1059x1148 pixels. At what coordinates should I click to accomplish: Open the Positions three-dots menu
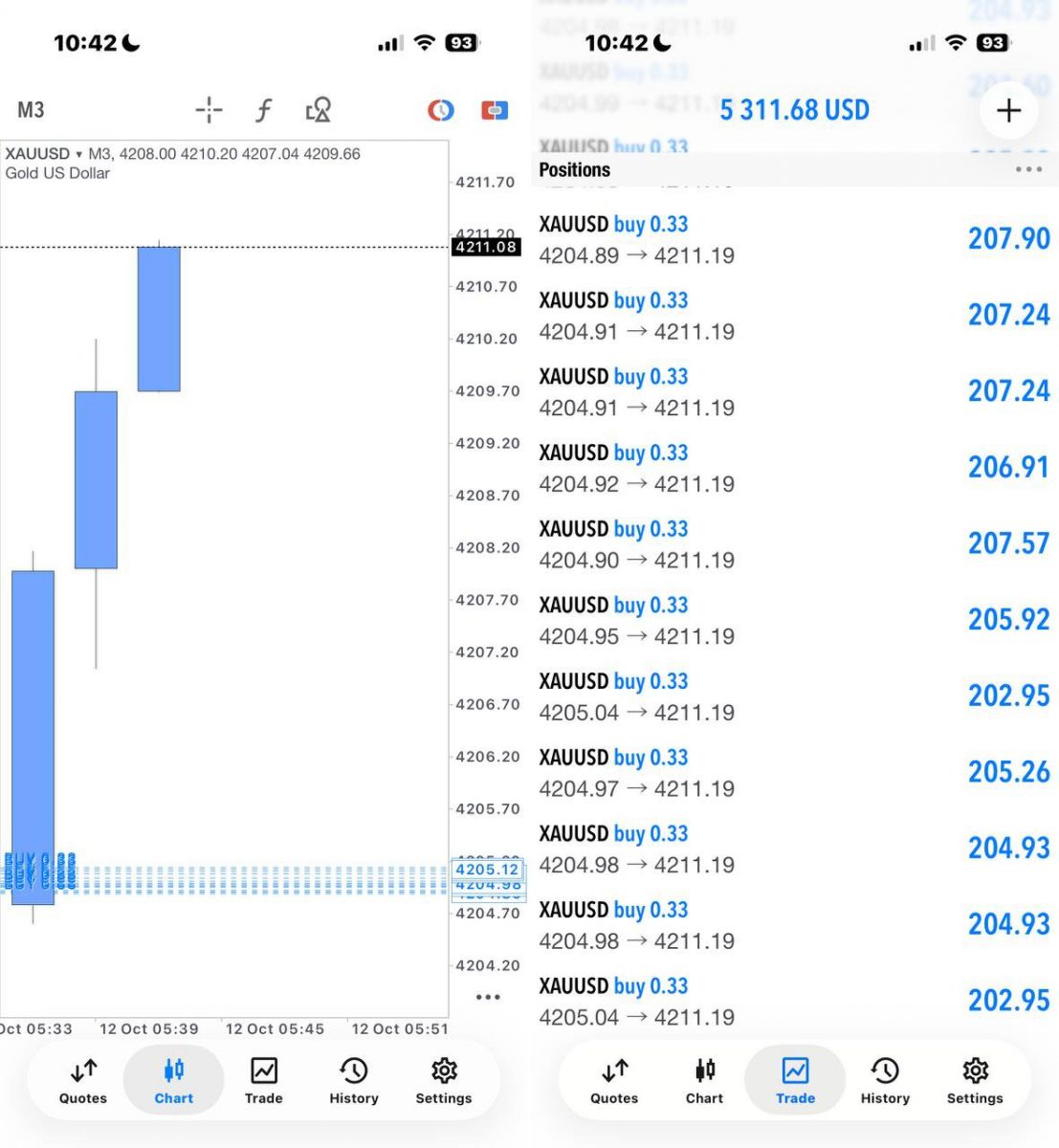tap(1028, 169)
